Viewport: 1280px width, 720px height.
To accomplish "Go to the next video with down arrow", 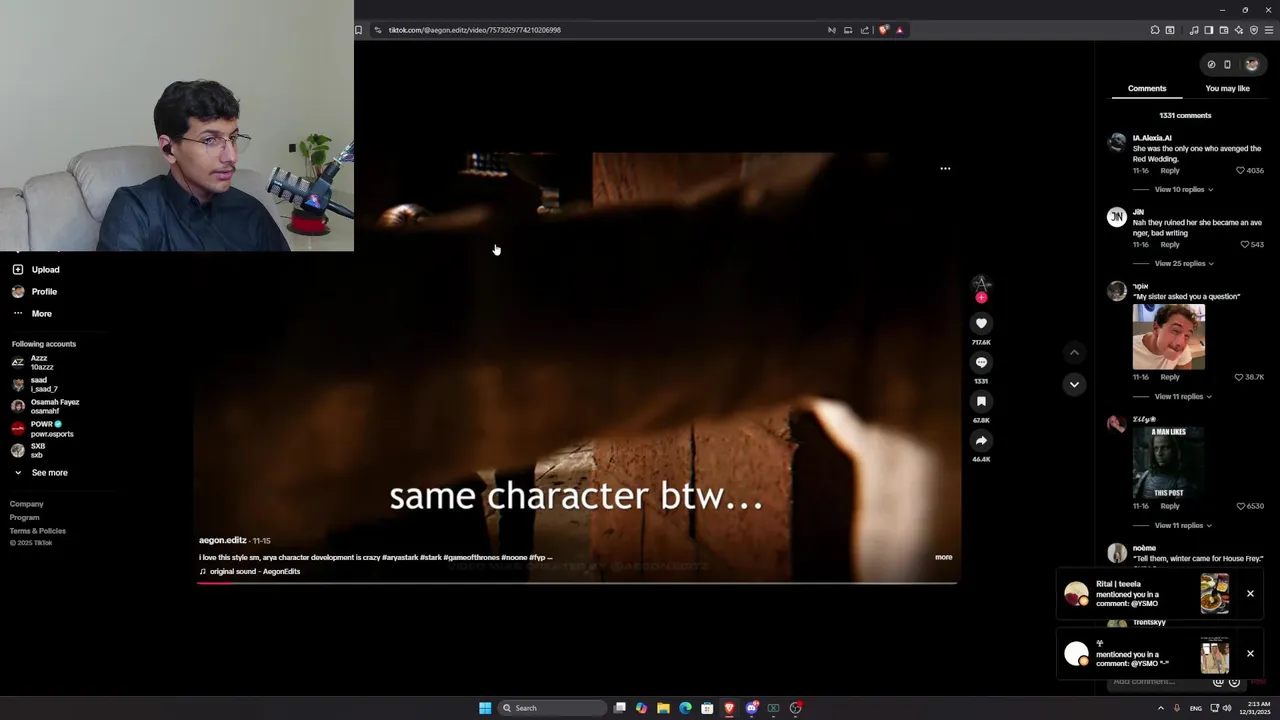I will [1074, 384].
